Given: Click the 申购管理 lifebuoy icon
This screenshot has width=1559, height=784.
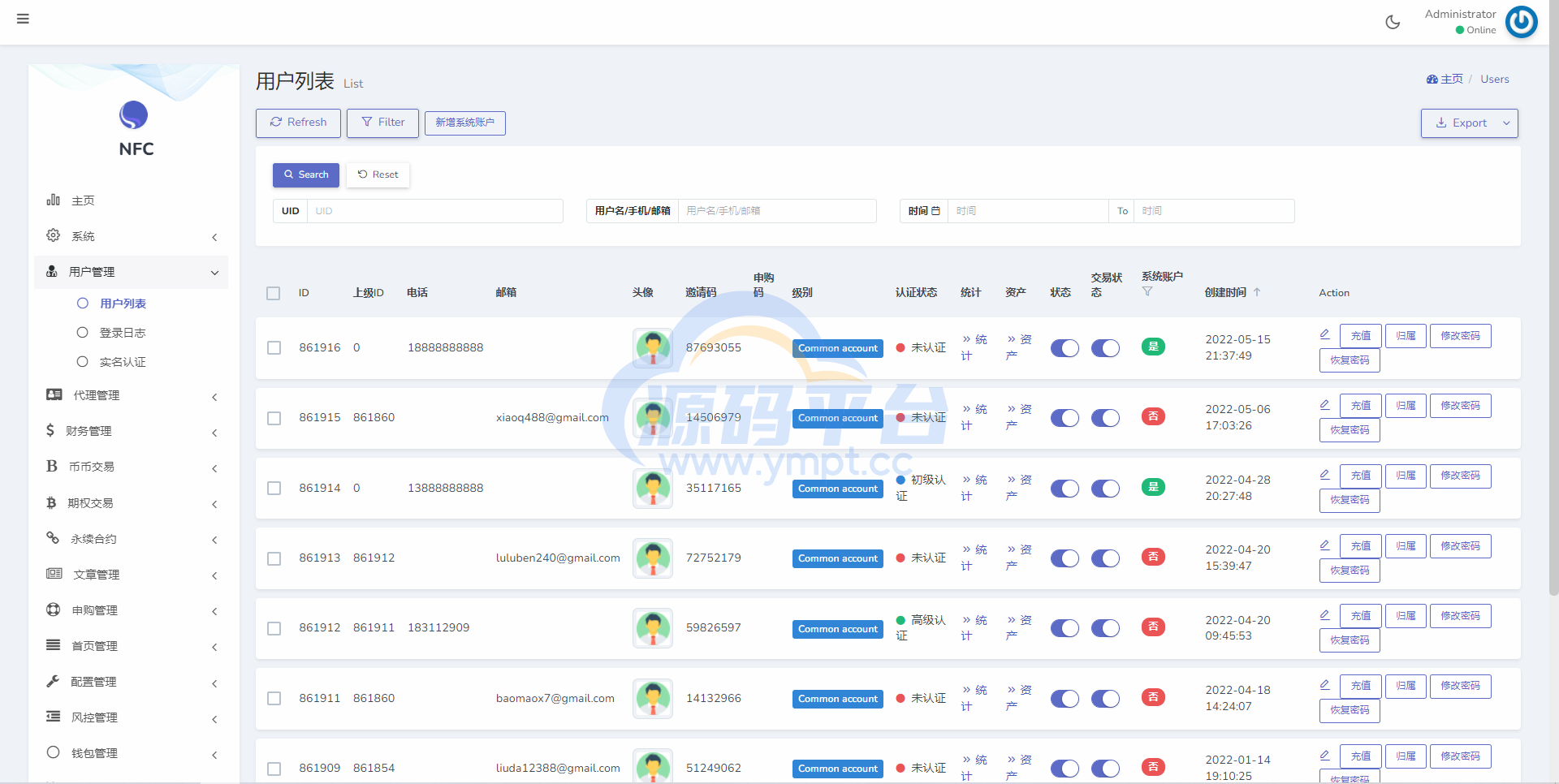Looking at the screenshot, I should pos(54,610).
